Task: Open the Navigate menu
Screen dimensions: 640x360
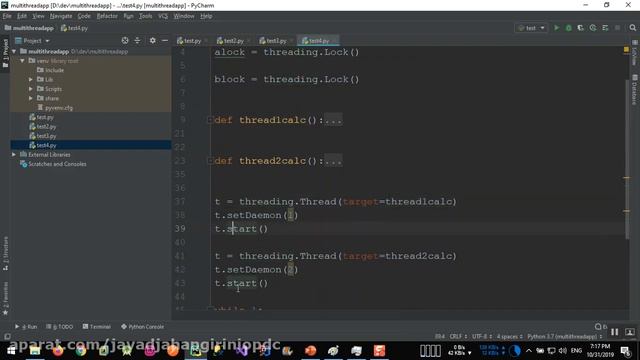Action: [61, 16]
